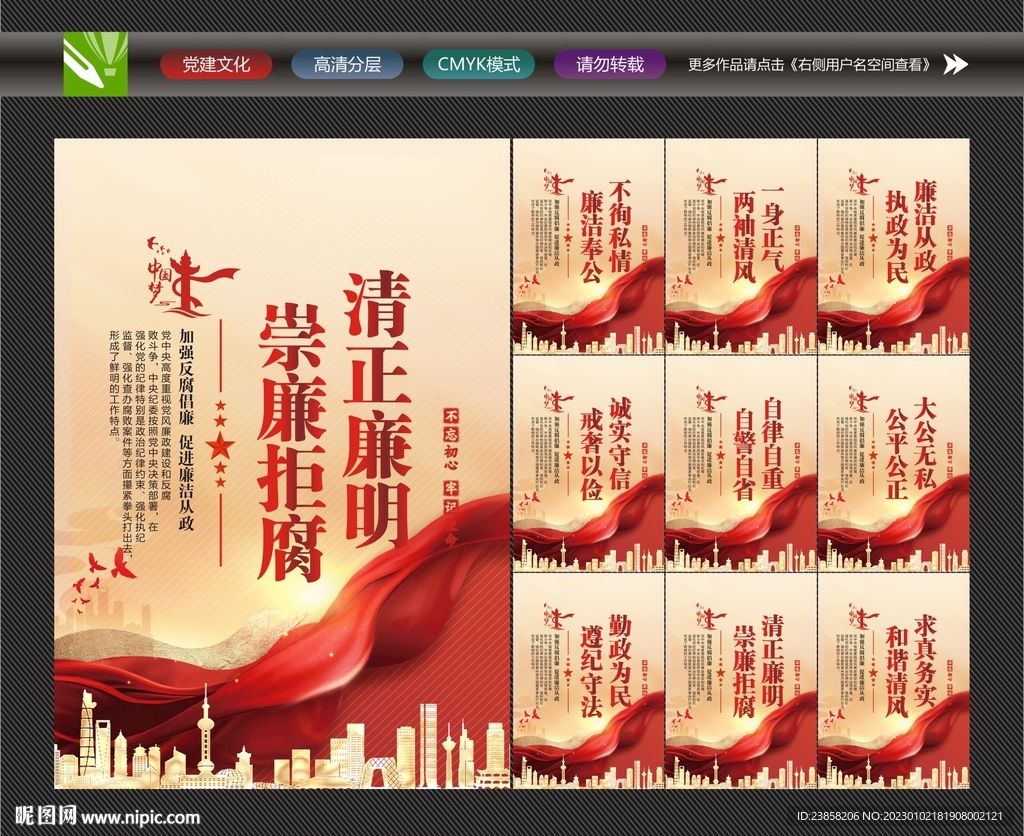Open the 诚实守信 戒奢以俭 poster thumbnail
This screenshot has width=1024, height=836.
(x=588, y=464)
